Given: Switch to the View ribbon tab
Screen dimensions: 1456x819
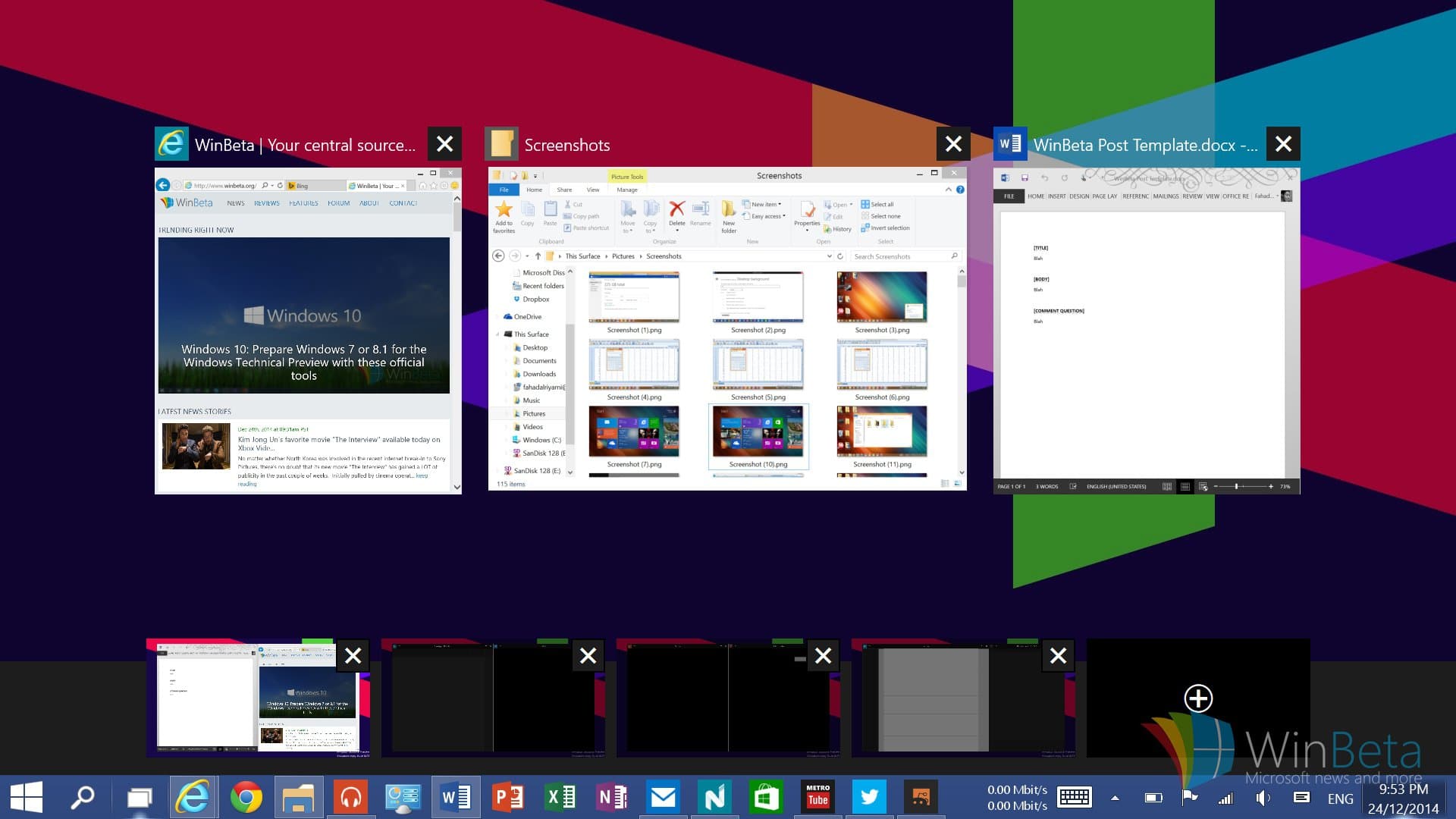Looking at the screenshot, I should pyautogui.click(x=593, y=190).
